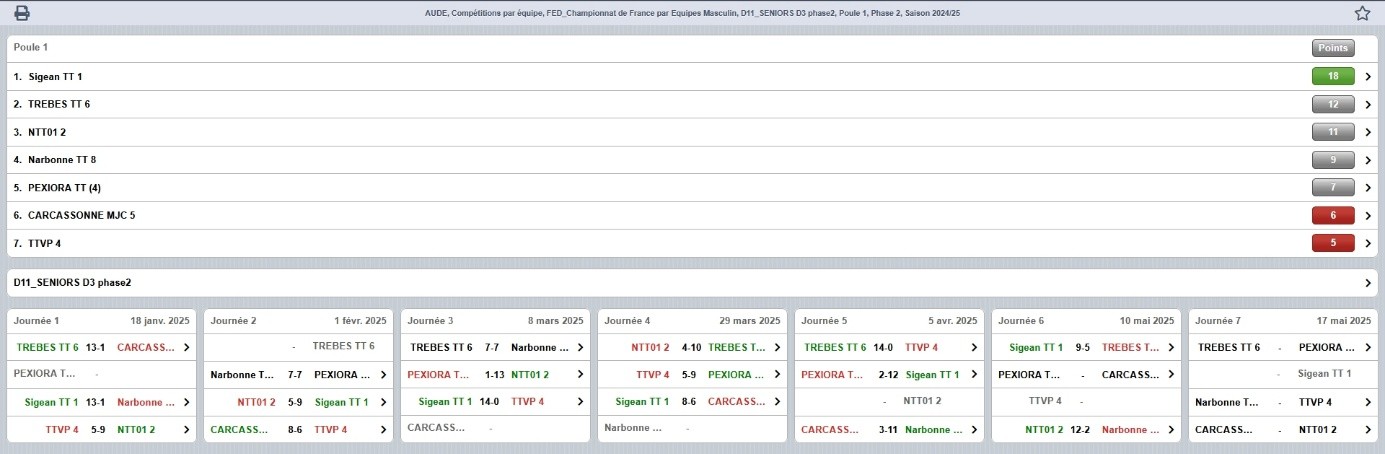Open Journée 3 TREBES TT 6 7-7 Narbonne chevron

point(580,347)
